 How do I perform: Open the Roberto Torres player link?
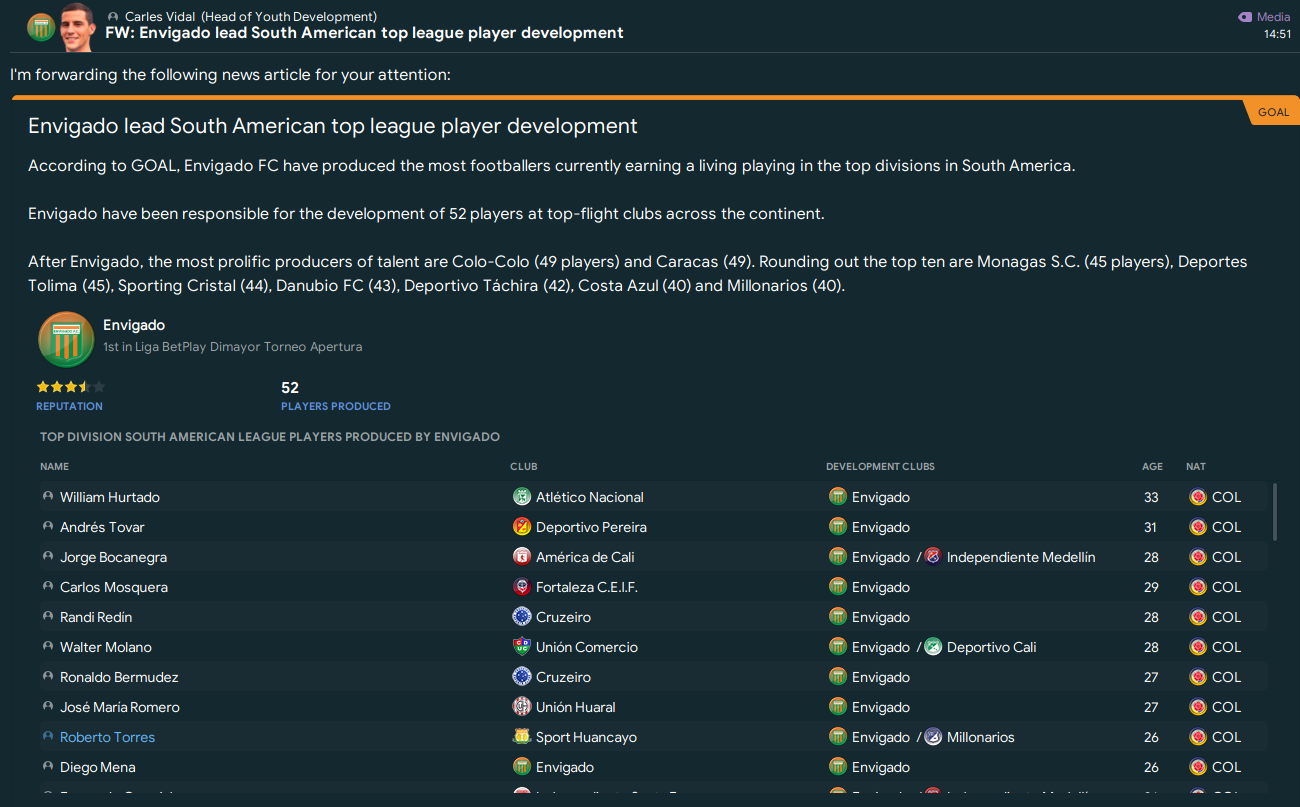[107, 737]
